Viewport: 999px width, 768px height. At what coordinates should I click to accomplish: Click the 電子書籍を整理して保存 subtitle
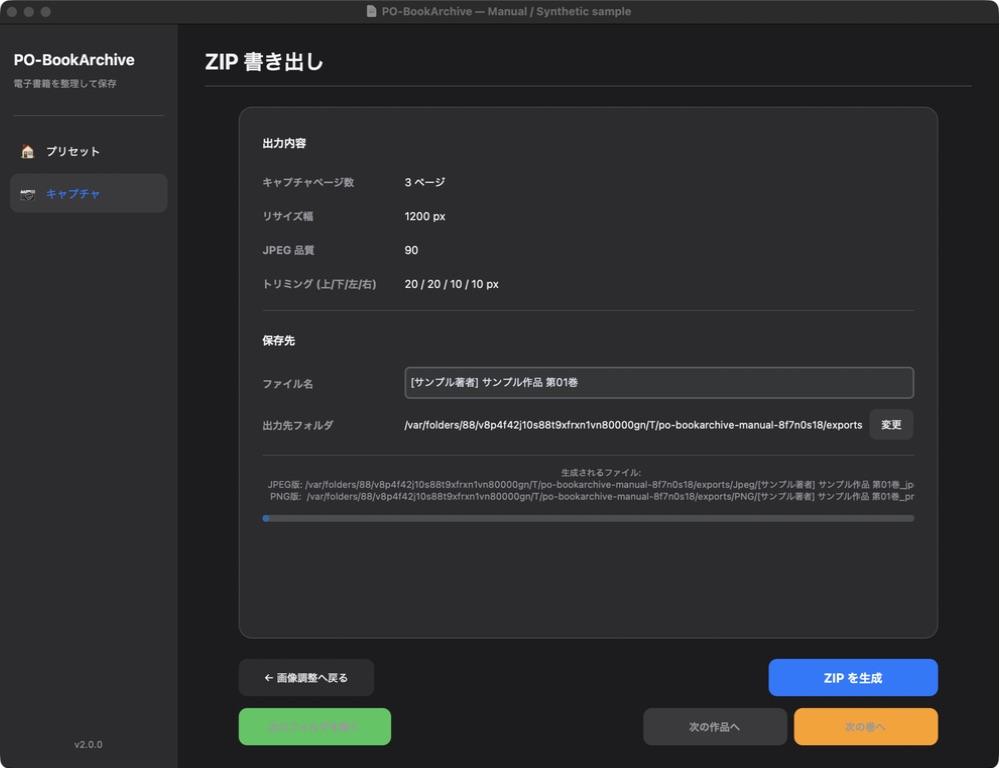[65, 83]
